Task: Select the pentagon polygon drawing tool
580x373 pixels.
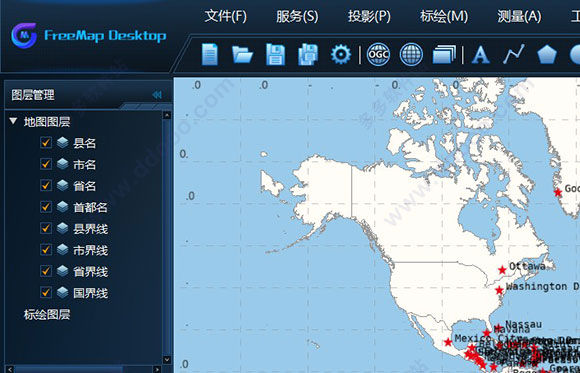Action: 547,55
